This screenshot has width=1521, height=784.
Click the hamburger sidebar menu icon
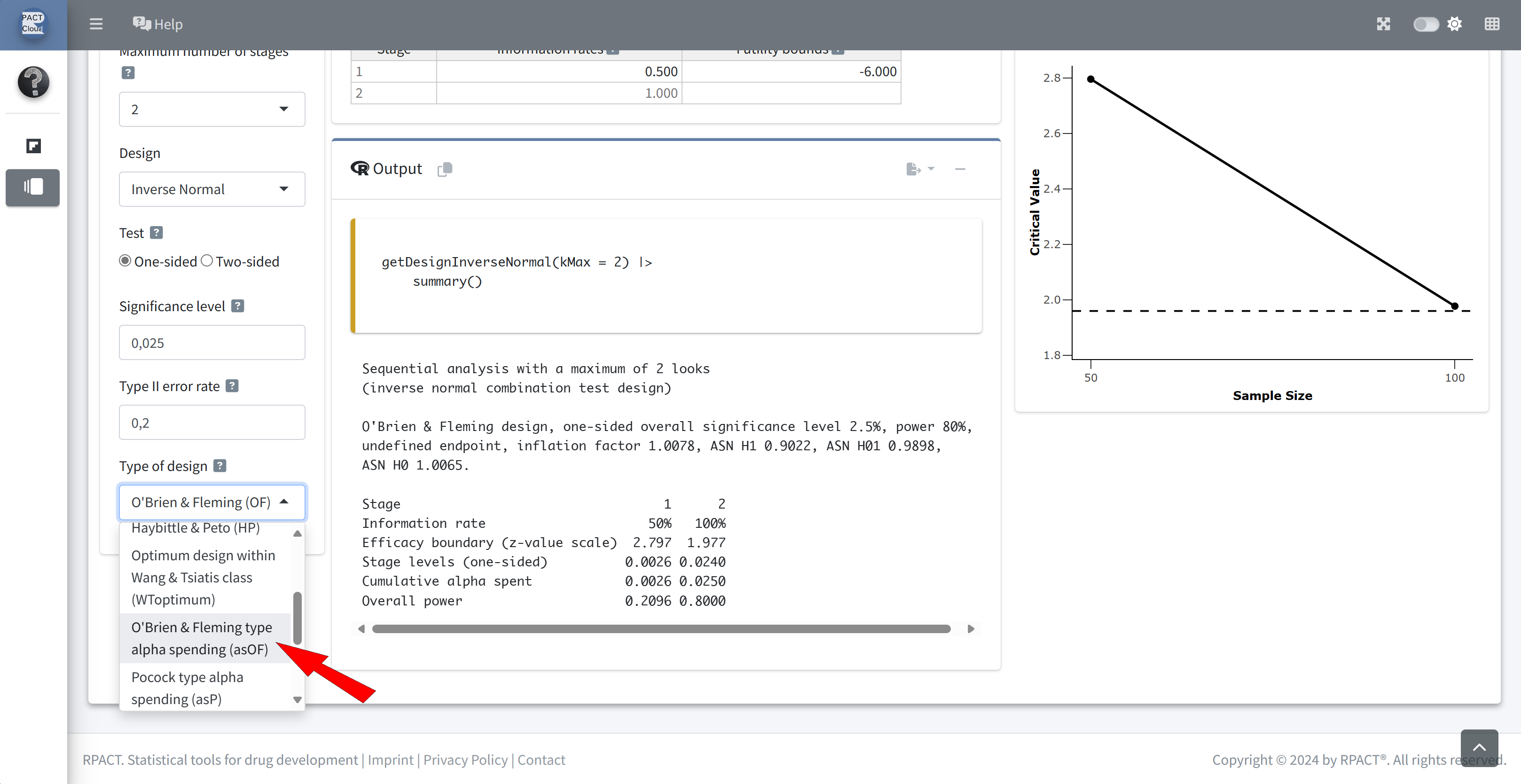click(96, 24)
